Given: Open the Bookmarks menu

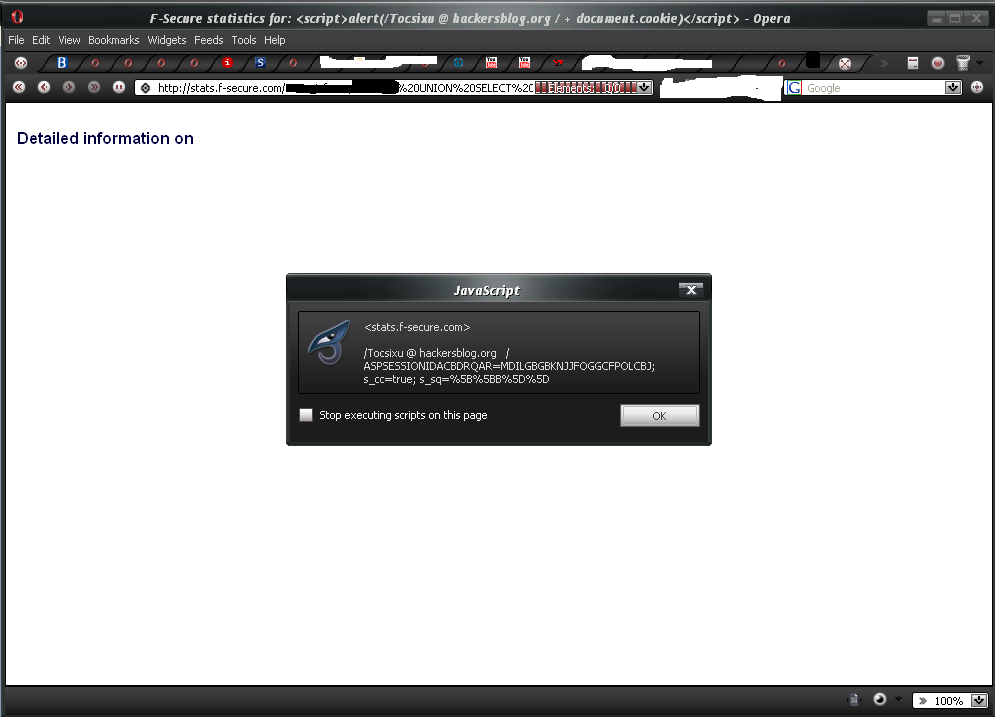Looking at the screenshot, I should click(113, 40).
